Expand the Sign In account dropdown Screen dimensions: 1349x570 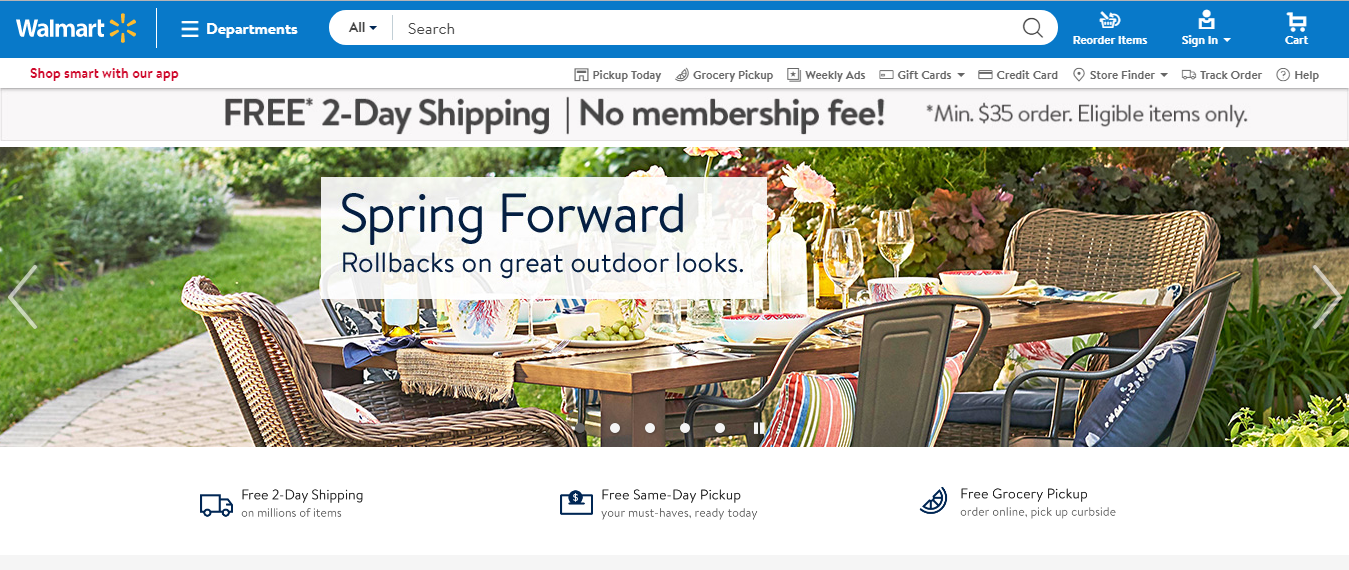pyautogui.click(x=1206, y=28)
